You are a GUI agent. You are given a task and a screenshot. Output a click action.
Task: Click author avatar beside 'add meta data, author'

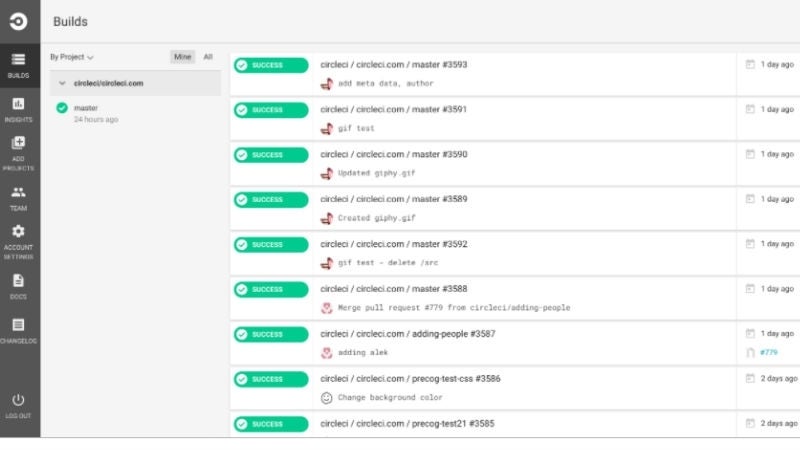click(327, 84)
